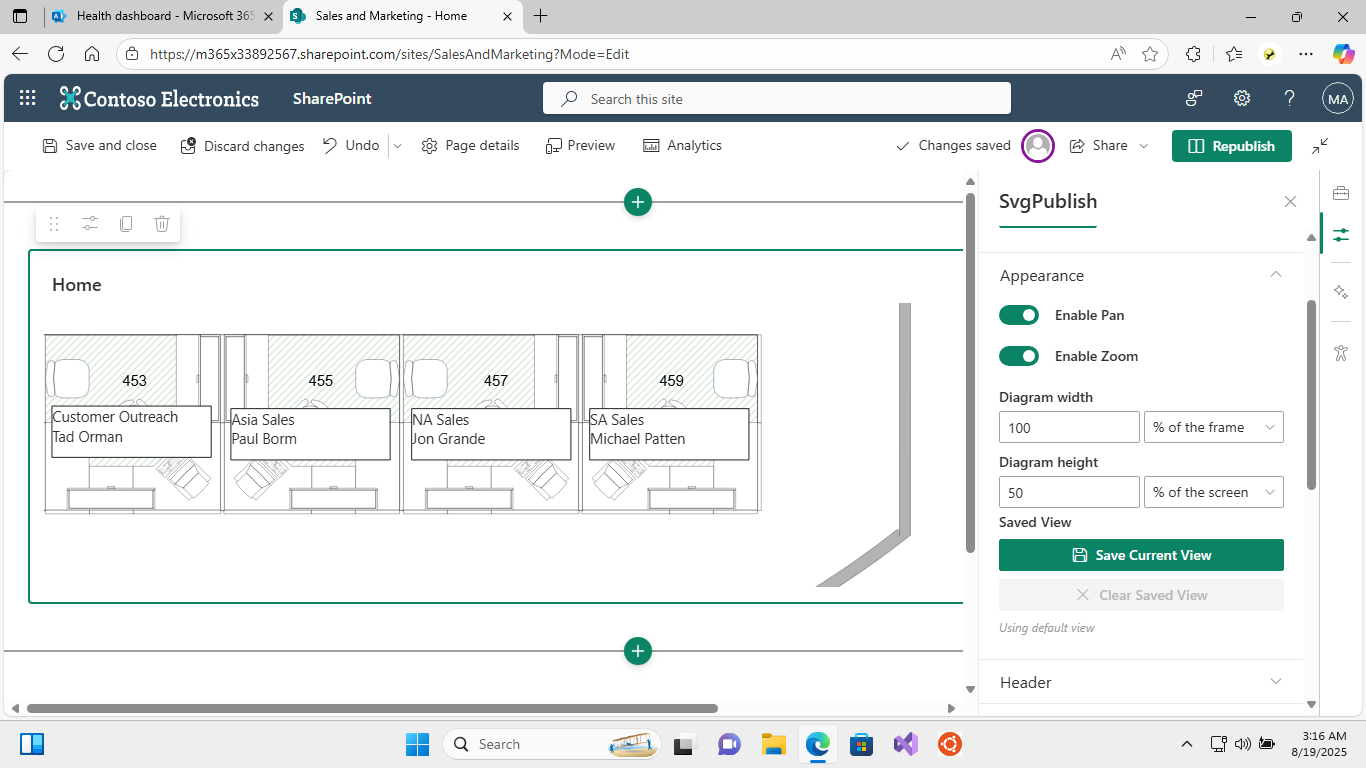Viewport: 1366px width, 768px height.
Task: Close the SvgPublish property pane
Action: (x=1290, y=202)
